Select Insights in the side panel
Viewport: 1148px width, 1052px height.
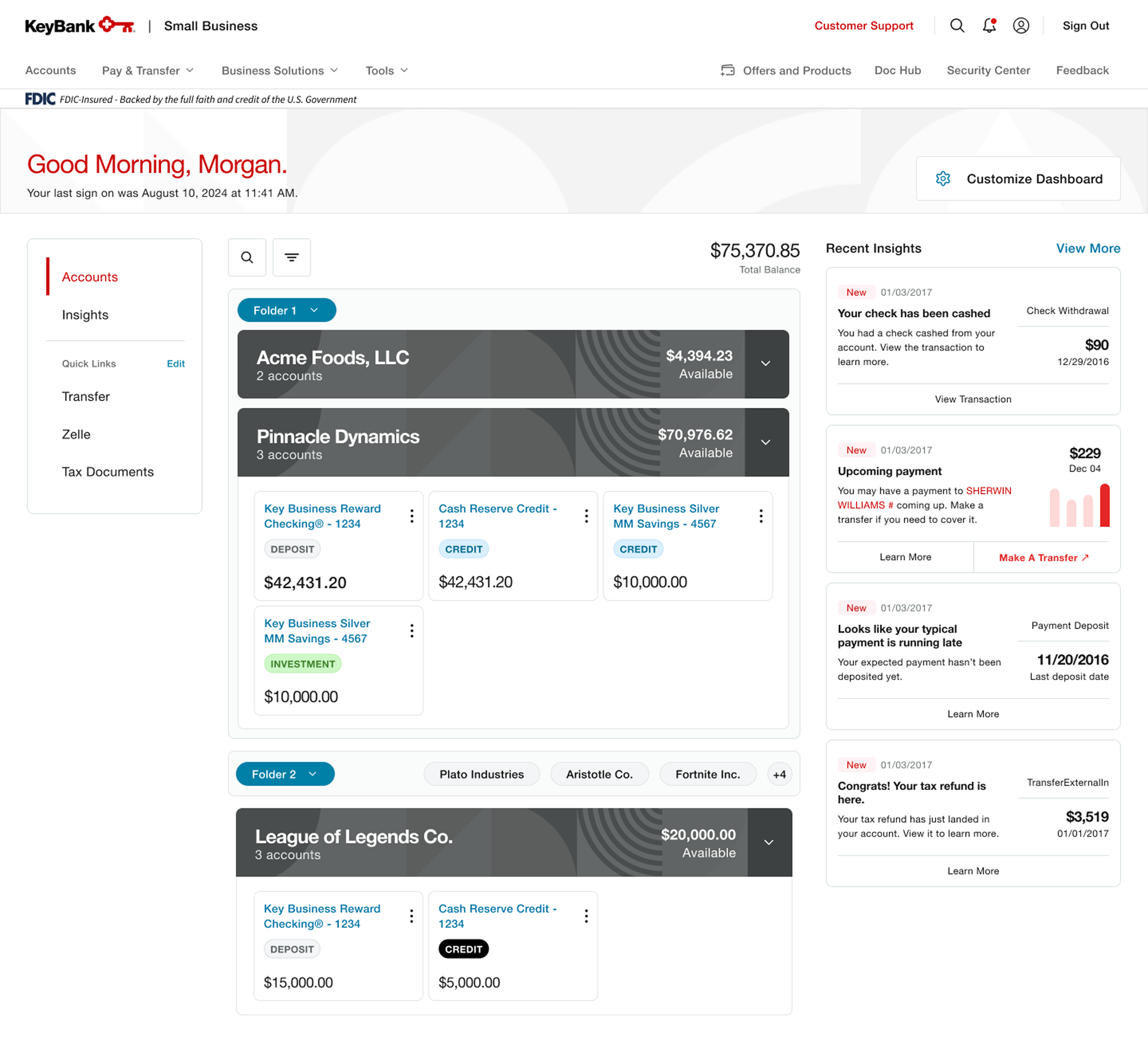pos(85,315)
